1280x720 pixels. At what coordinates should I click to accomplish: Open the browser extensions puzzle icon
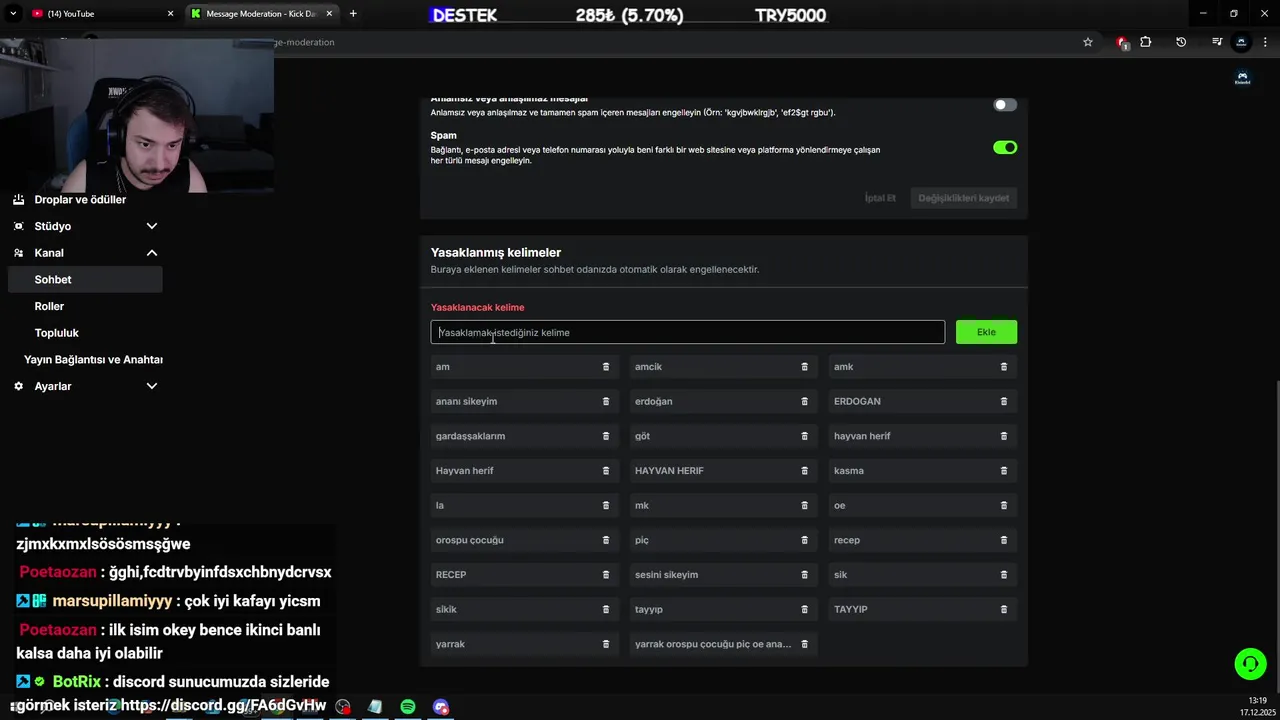[x=1146, y=42]
